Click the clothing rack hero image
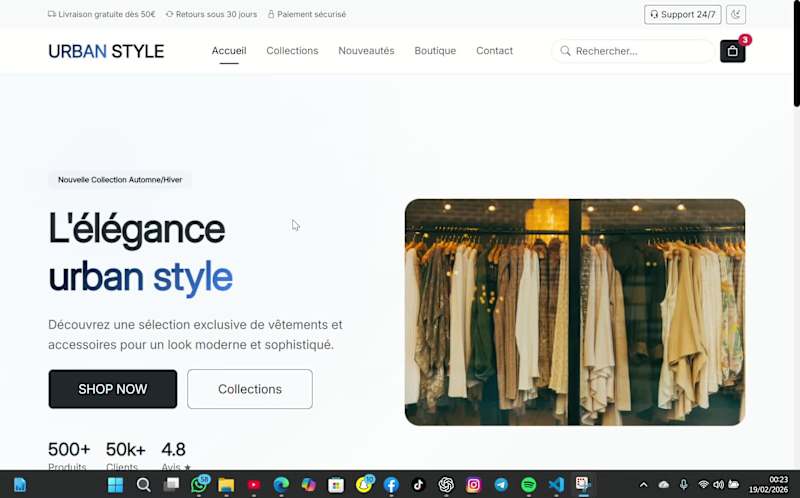This screenshot has height=498, width=800. 574,312
